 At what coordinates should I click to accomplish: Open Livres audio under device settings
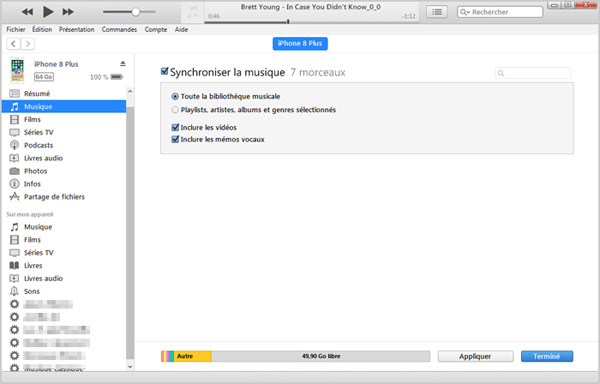pyautogui.click(x=64, y=158)
